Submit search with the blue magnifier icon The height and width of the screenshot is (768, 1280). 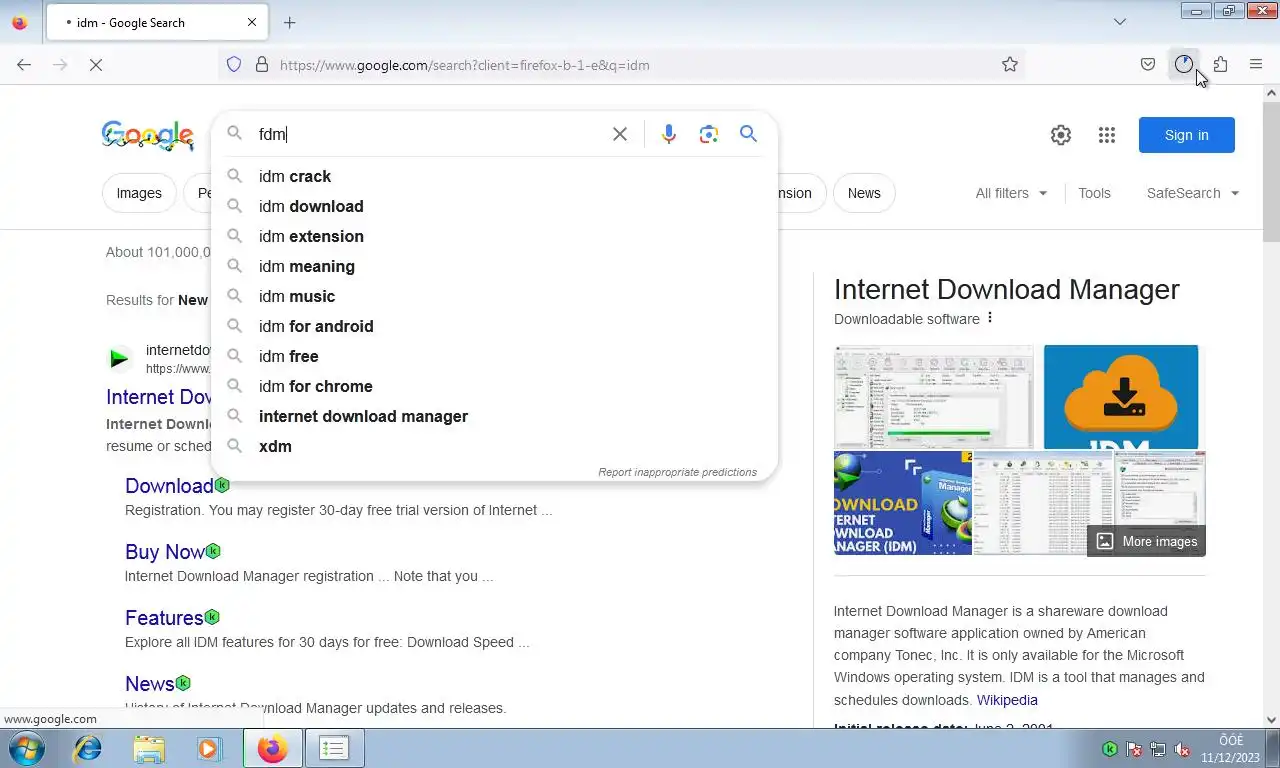click(x=748, y=134)
